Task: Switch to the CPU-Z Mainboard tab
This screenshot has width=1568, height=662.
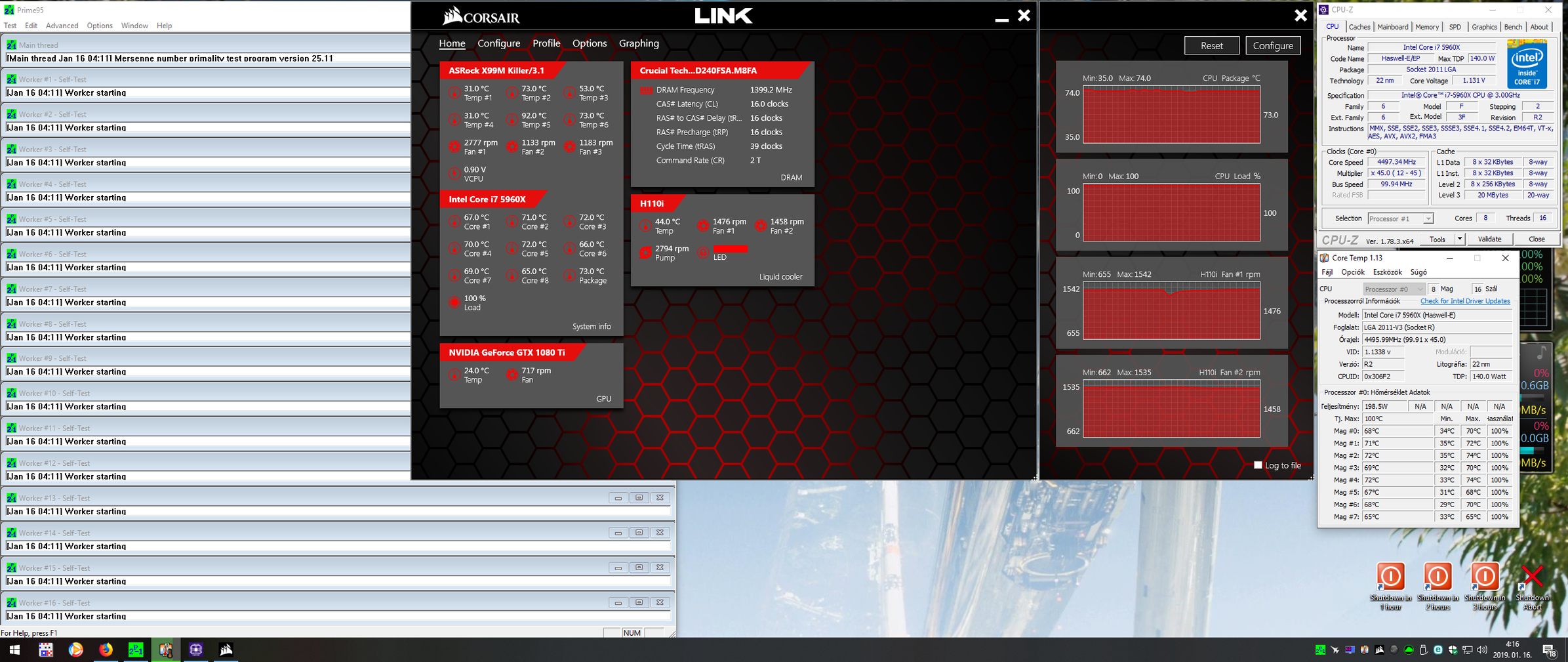Action: point(1393,27)
